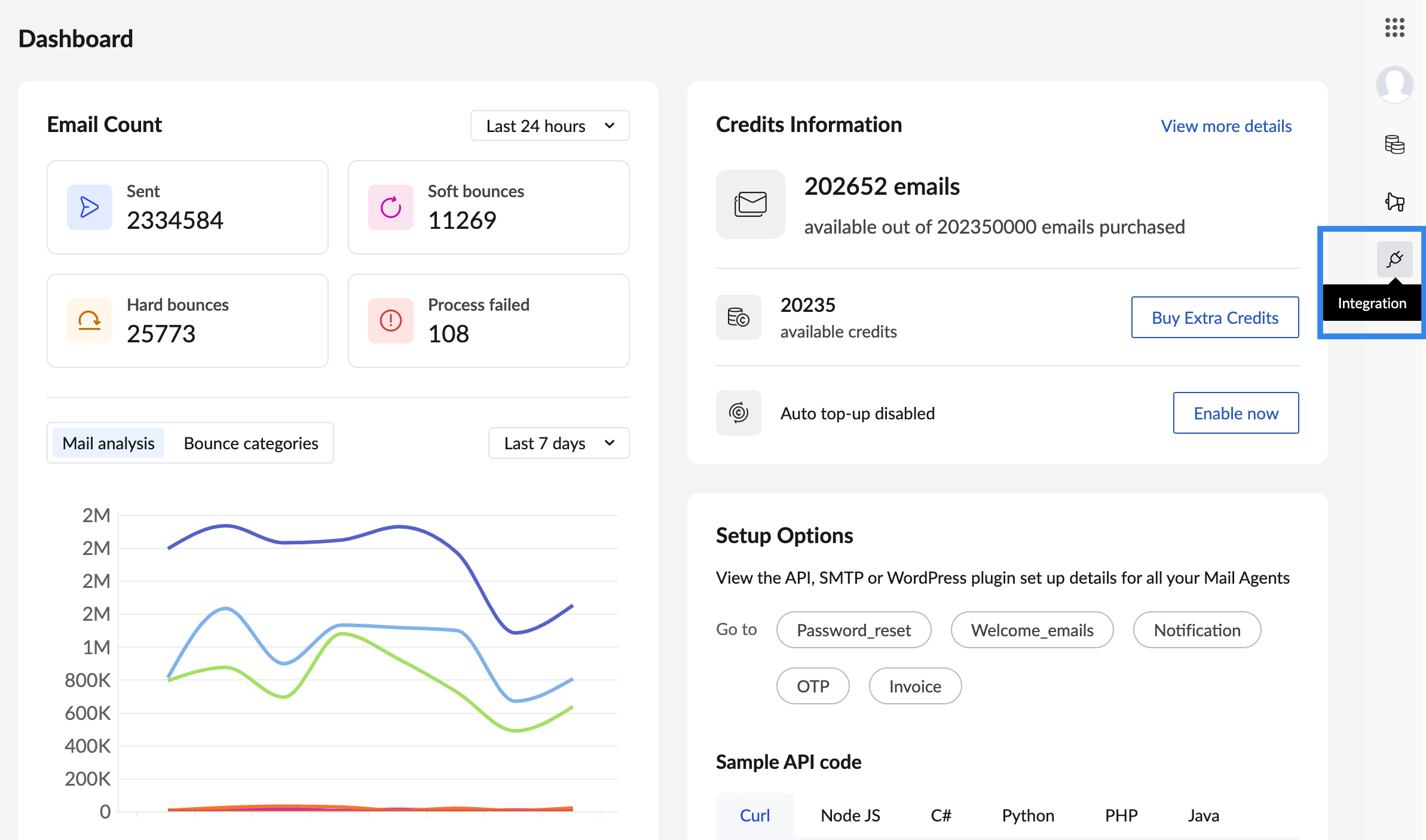
Task: Click the Sent count 2334584
Action: click(175, 220)
